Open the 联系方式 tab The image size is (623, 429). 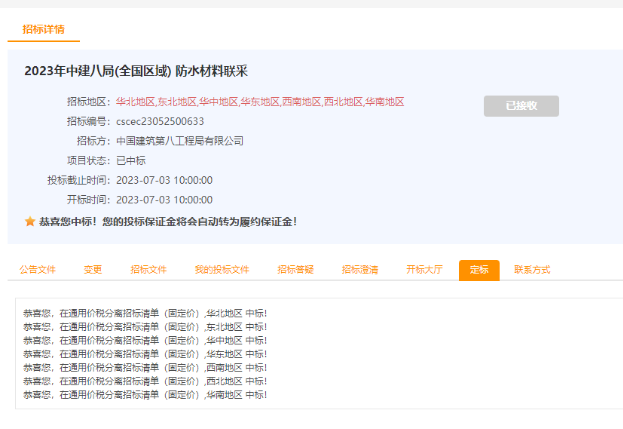[532, 270]
